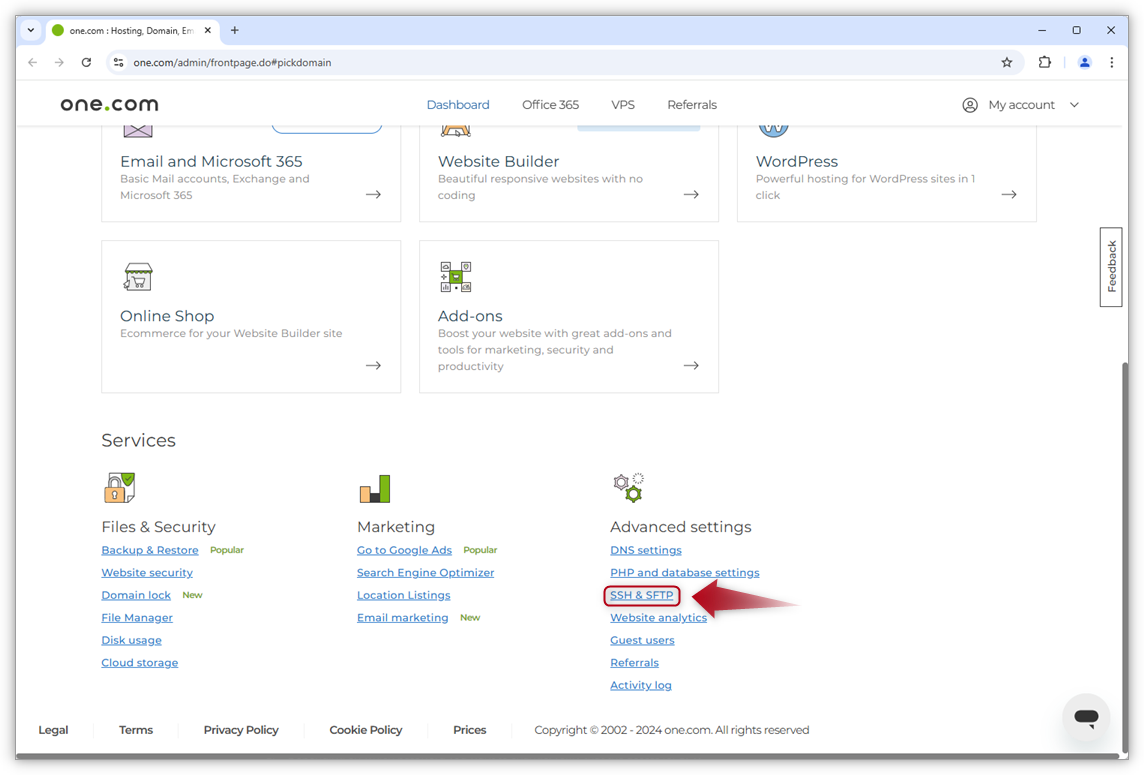Click the browser address bar URL
The height and width of the screenshot is (775, 1144).
tap(232, 63)
